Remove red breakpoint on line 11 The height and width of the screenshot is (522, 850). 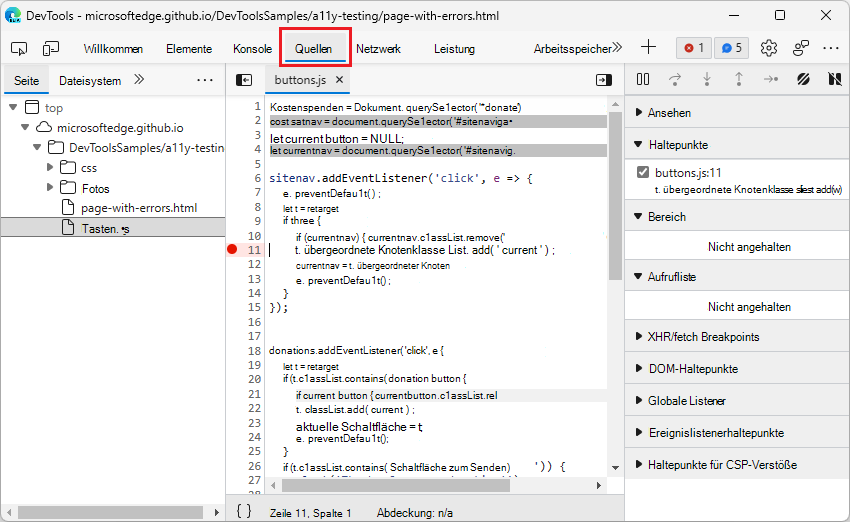[232, 249]
